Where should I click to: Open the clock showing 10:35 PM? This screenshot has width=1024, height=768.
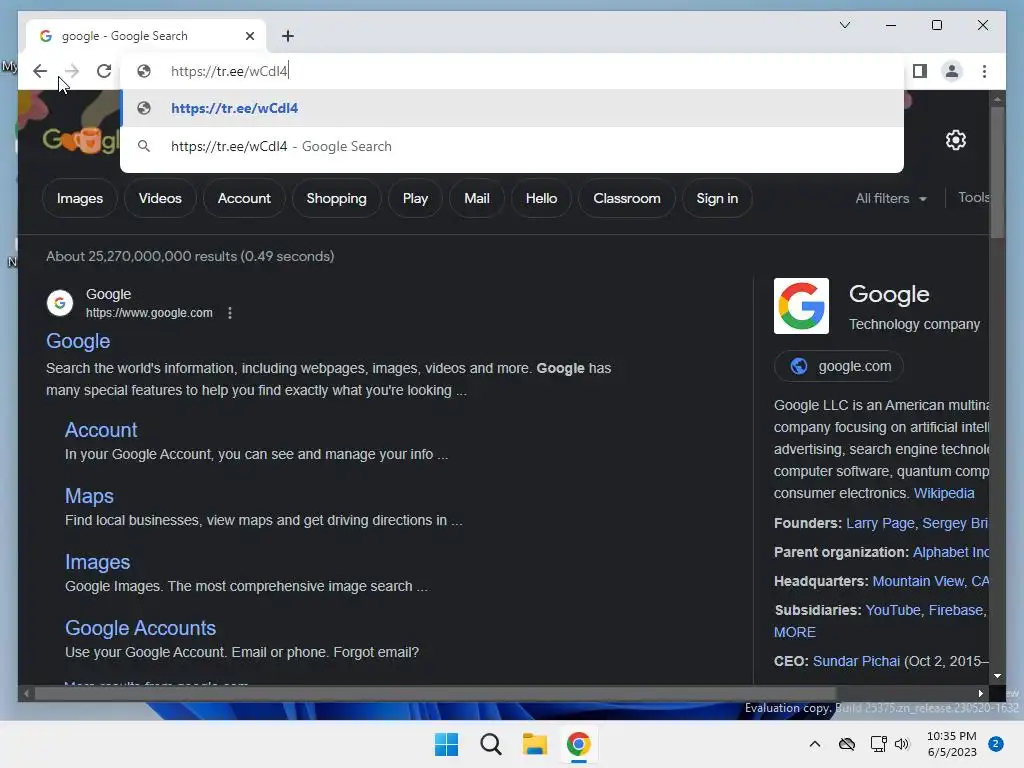tap(952, 744)
